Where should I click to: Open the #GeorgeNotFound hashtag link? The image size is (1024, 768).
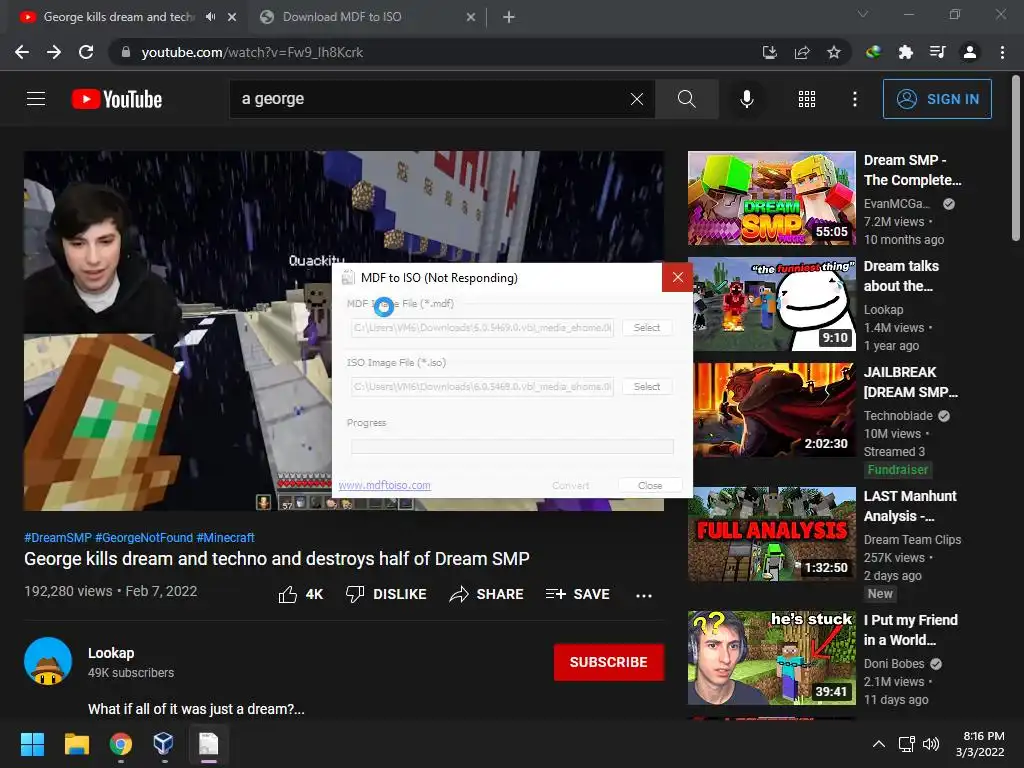click(144, 537)
